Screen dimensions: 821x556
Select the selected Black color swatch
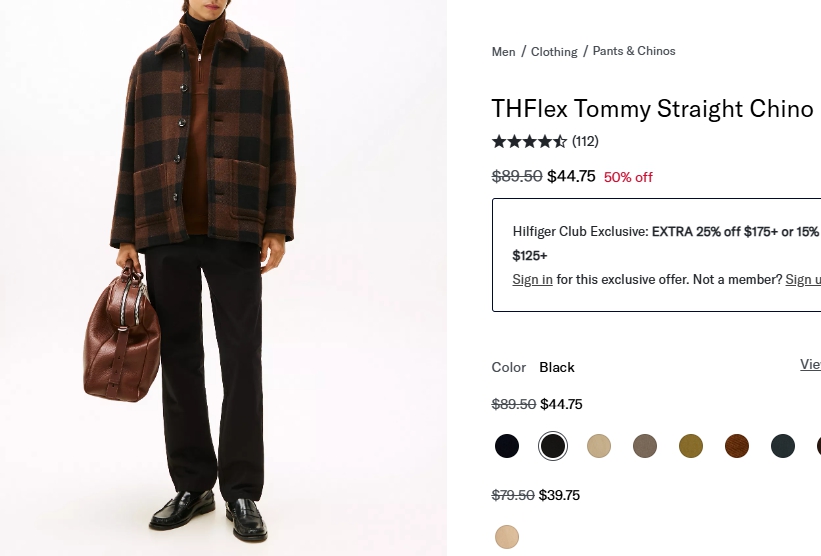click(553, 446)
